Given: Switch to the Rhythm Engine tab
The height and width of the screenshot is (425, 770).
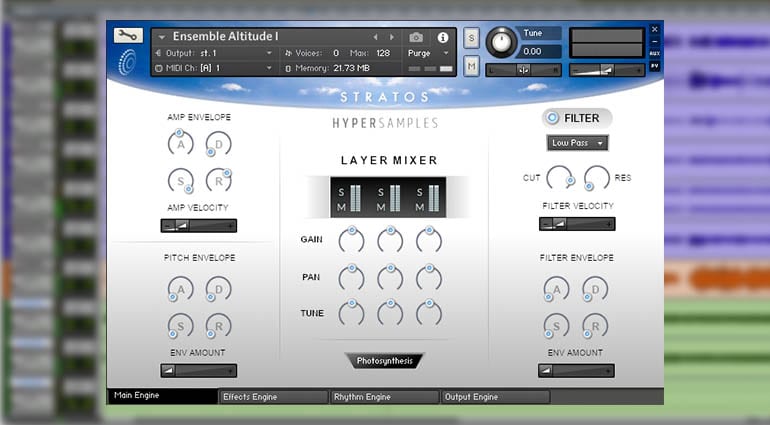Looking at the screenshot, I should [384, 397].
